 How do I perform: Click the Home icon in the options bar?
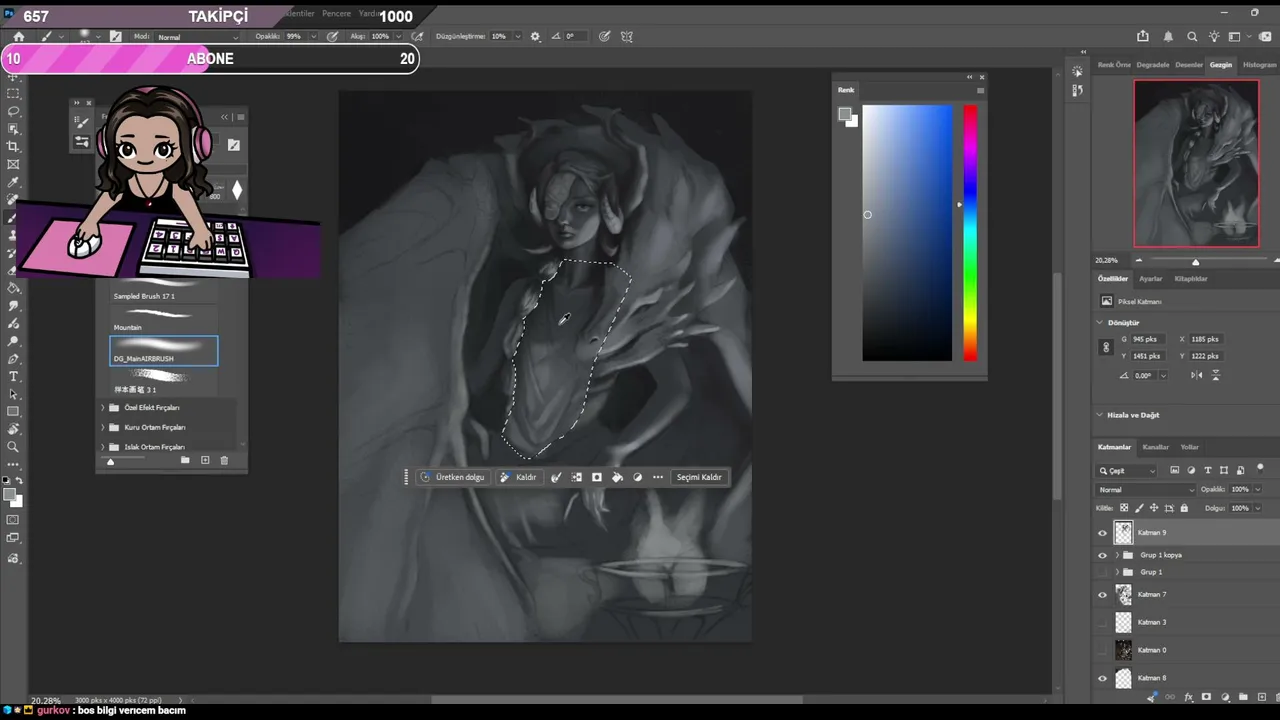[18, 36]
